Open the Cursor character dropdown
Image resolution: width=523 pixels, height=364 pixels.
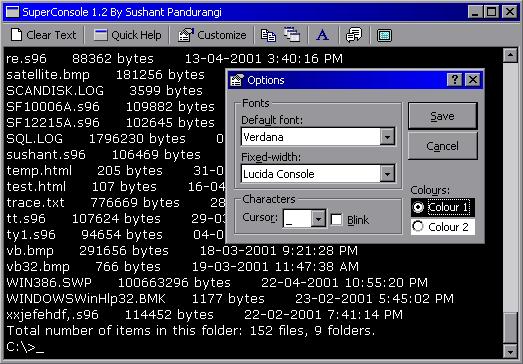pos(319,219)
